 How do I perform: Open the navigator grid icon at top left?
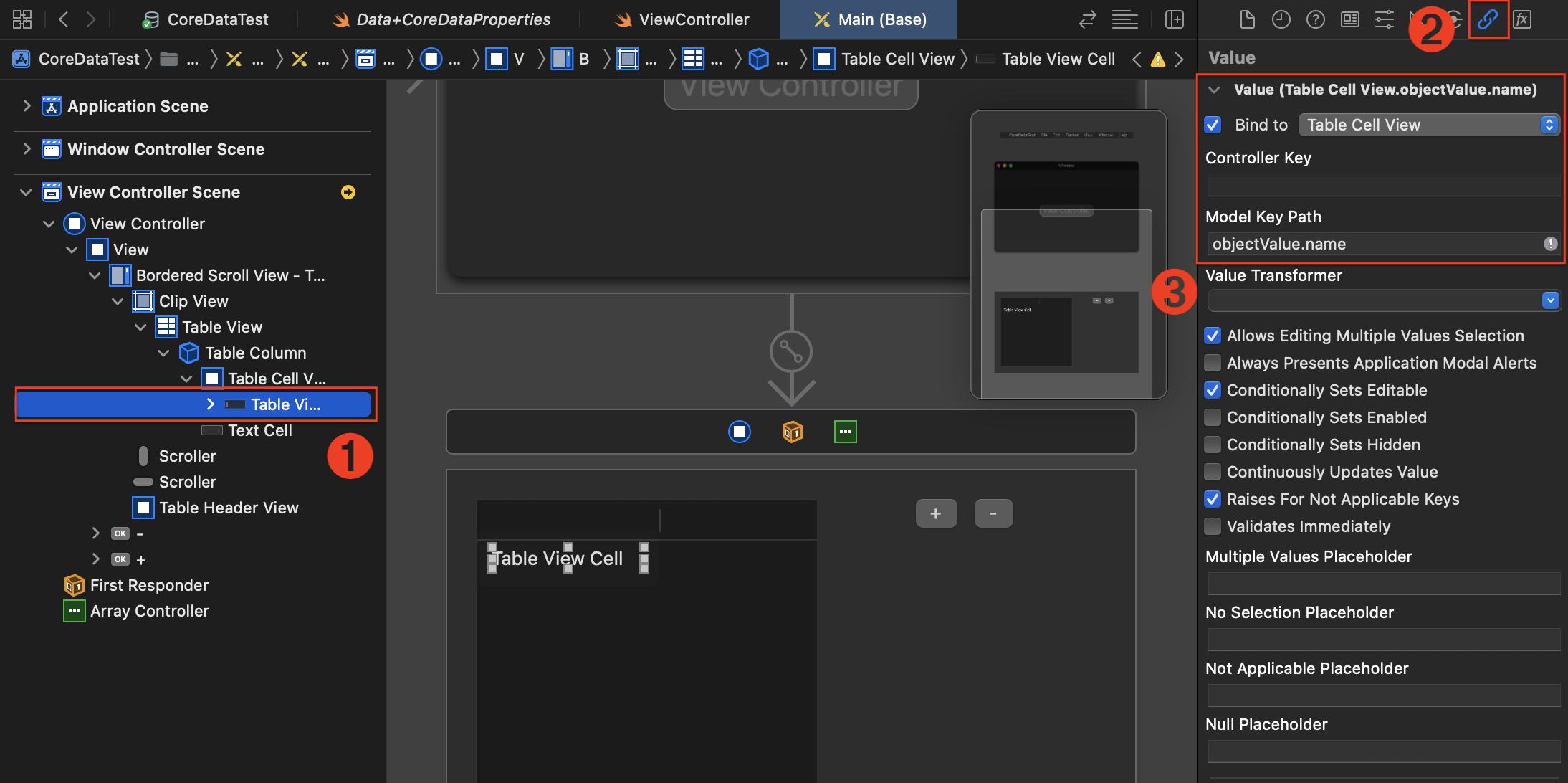point(22,19)
